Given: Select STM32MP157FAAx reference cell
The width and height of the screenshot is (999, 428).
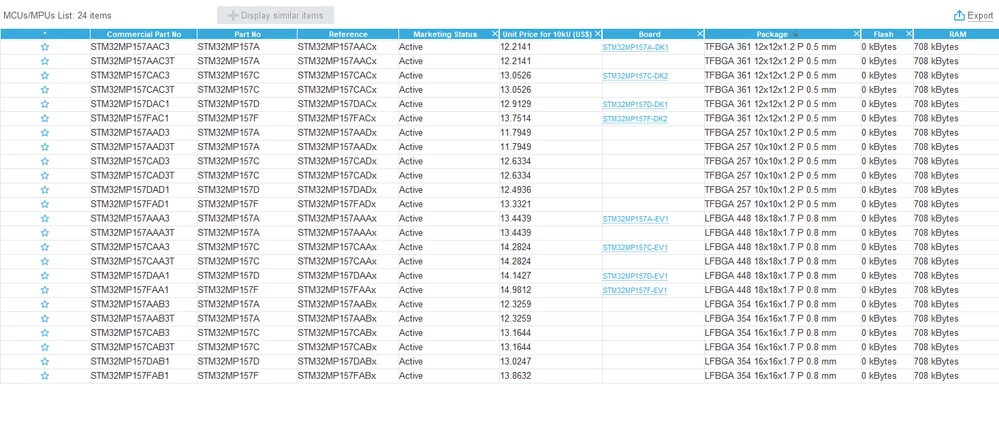Looking at the screenshot, I should click(348, 290).
